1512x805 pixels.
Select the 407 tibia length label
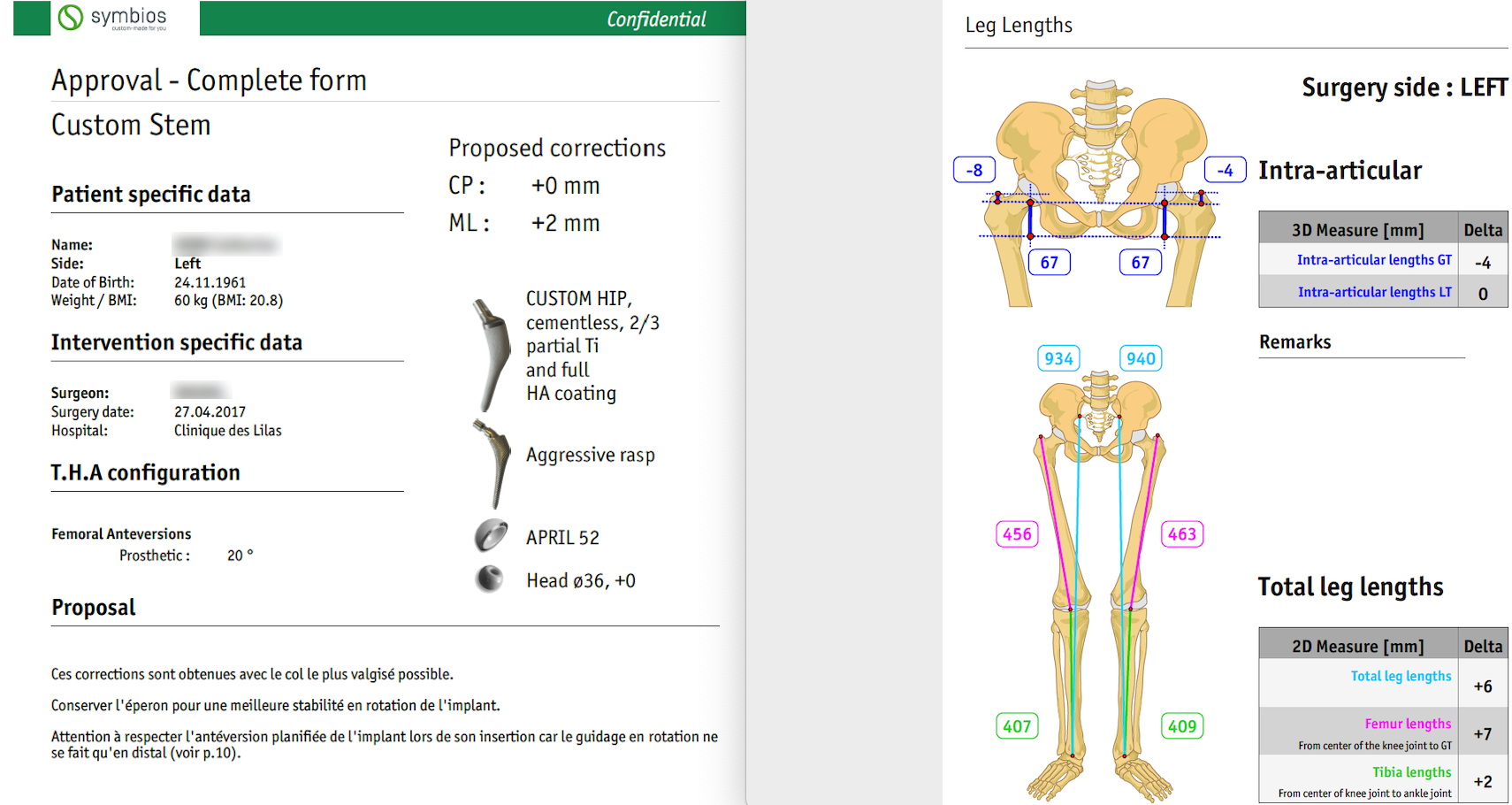[1017, 726]
